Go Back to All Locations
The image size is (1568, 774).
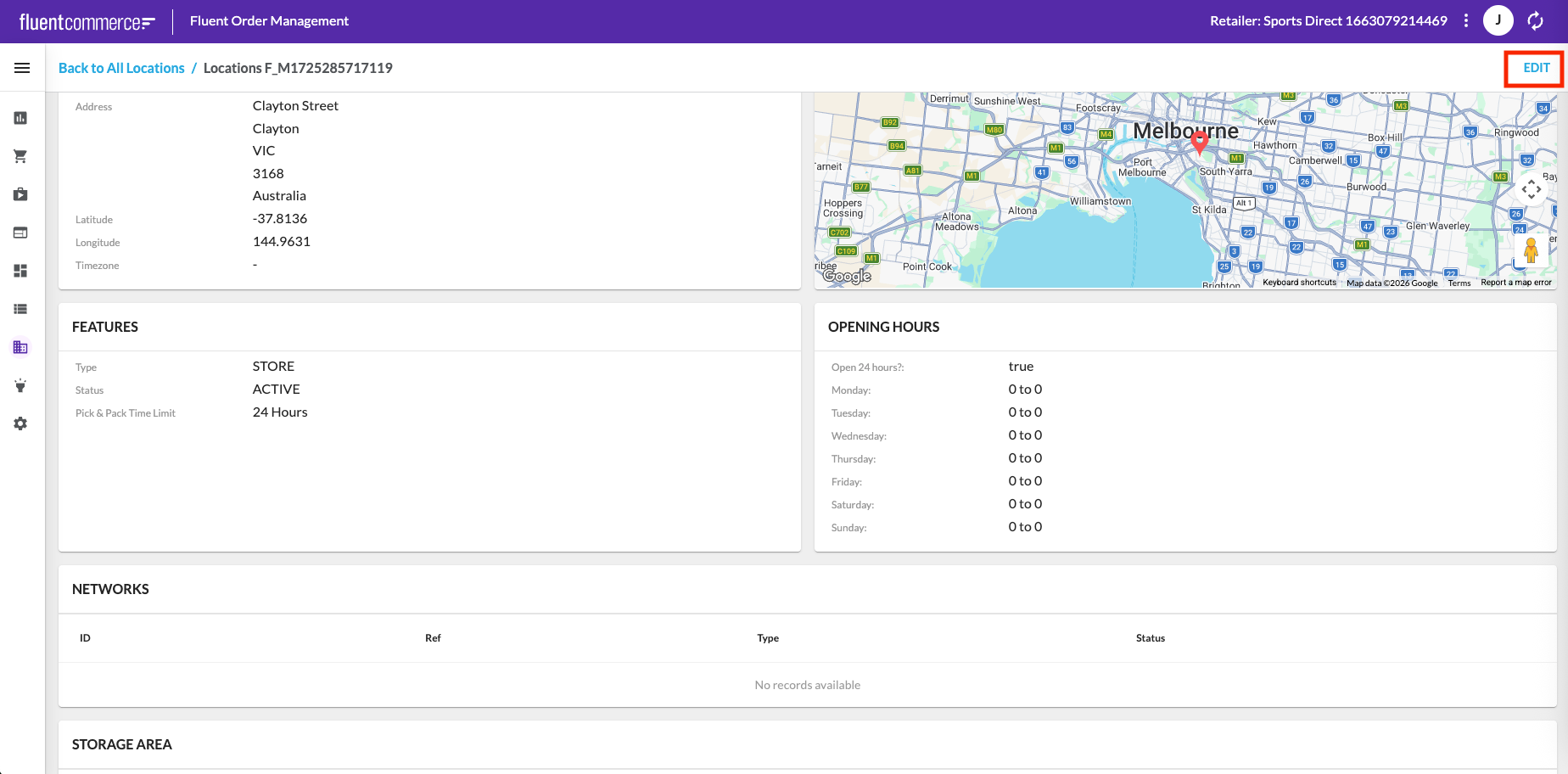click(x=121, y=68)
